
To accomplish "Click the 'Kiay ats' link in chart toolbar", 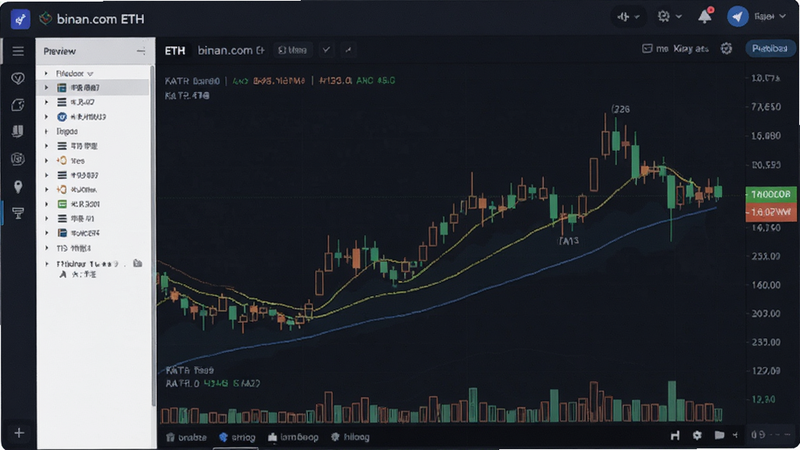I will pyautogui.click(x=691, y=48).
